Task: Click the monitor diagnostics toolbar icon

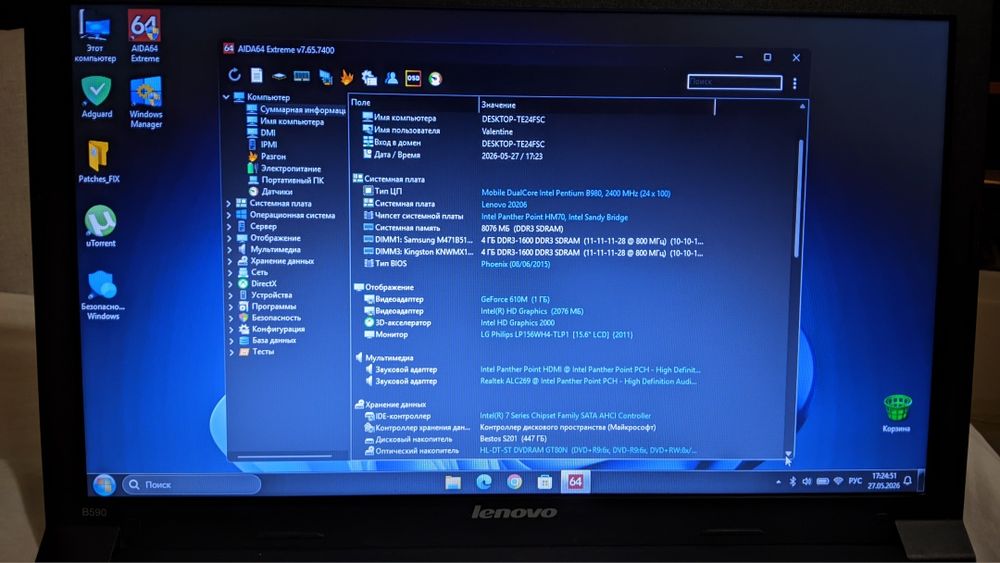Action: [x=325, y=77]
